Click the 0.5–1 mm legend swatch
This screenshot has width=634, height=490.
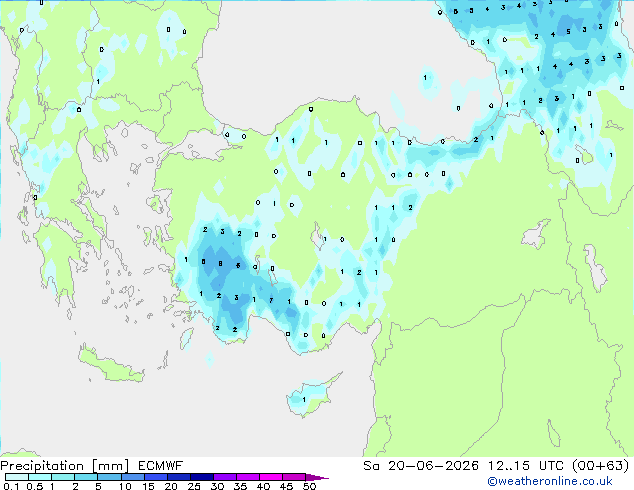[40, 477]
